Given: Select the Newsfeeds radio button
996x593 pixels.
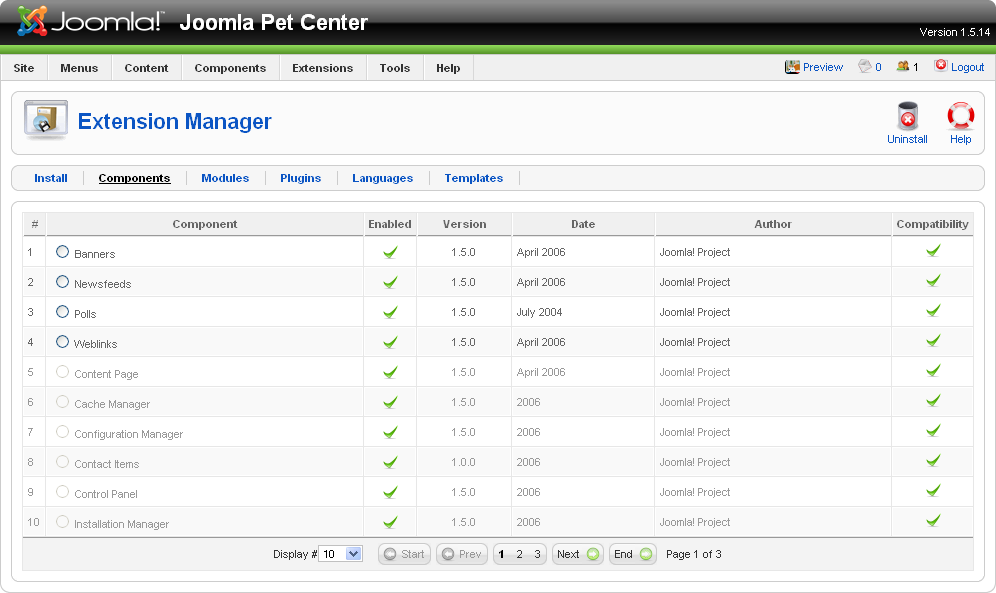Looking at the screenshot, I should [x=62, y=281].
